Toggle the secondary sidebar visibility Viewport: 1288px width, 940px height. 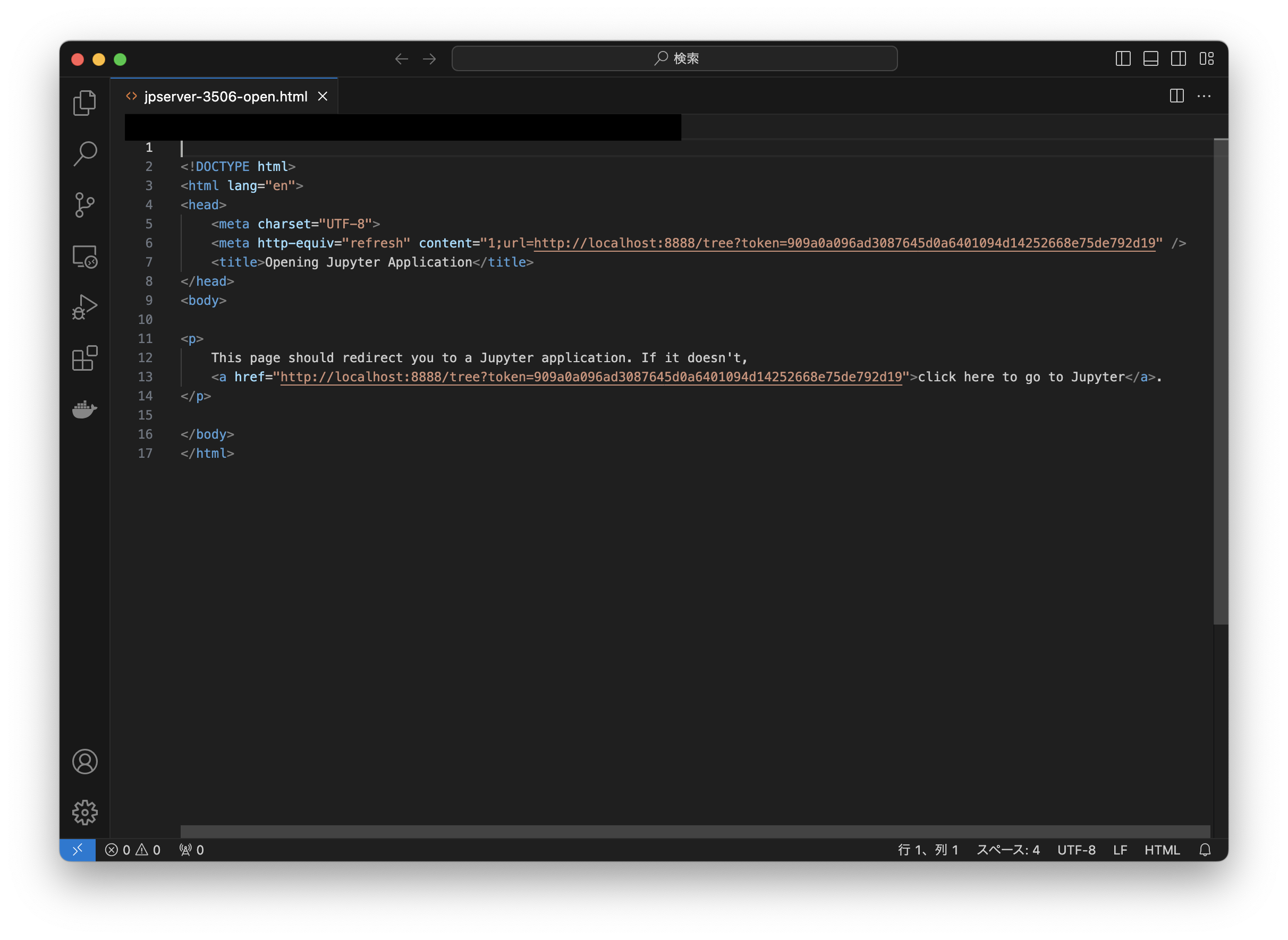(x=1178, y=58)
